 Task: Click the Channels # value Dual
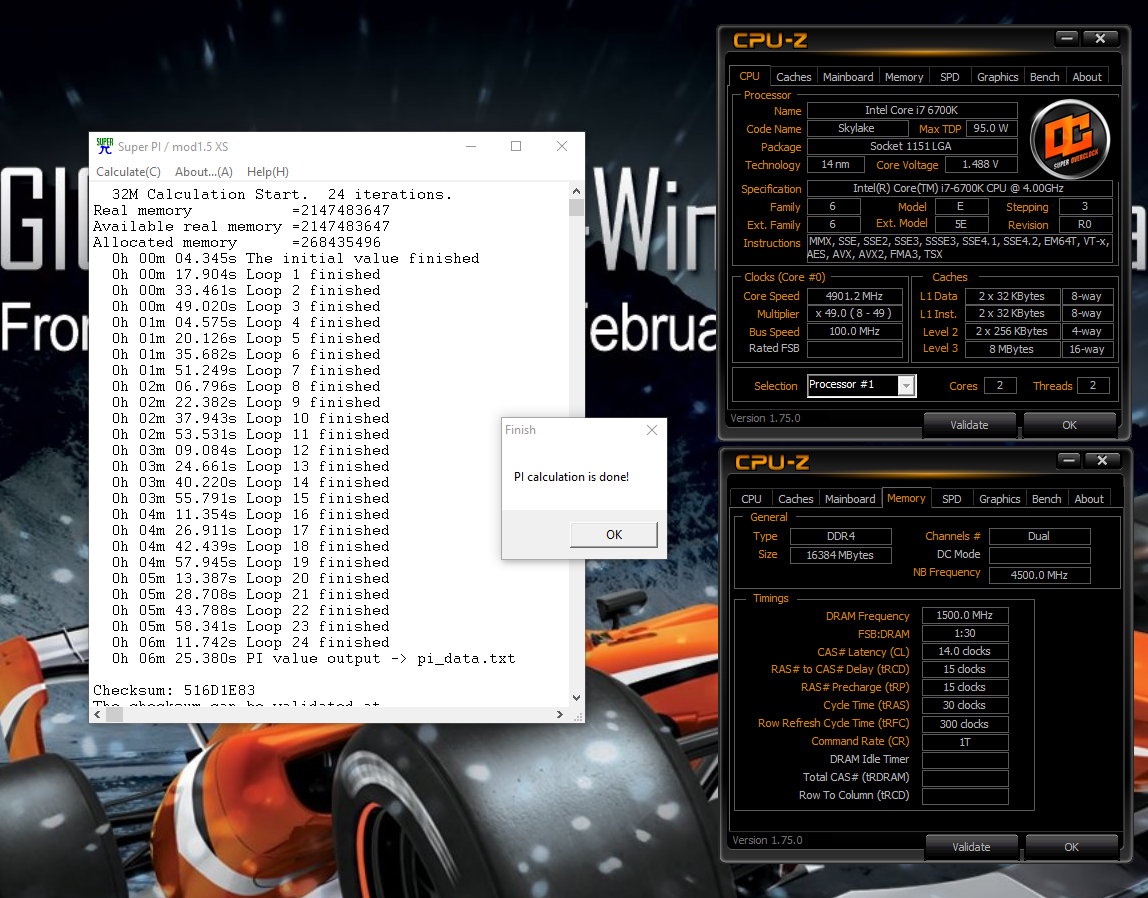(1039, 536)
